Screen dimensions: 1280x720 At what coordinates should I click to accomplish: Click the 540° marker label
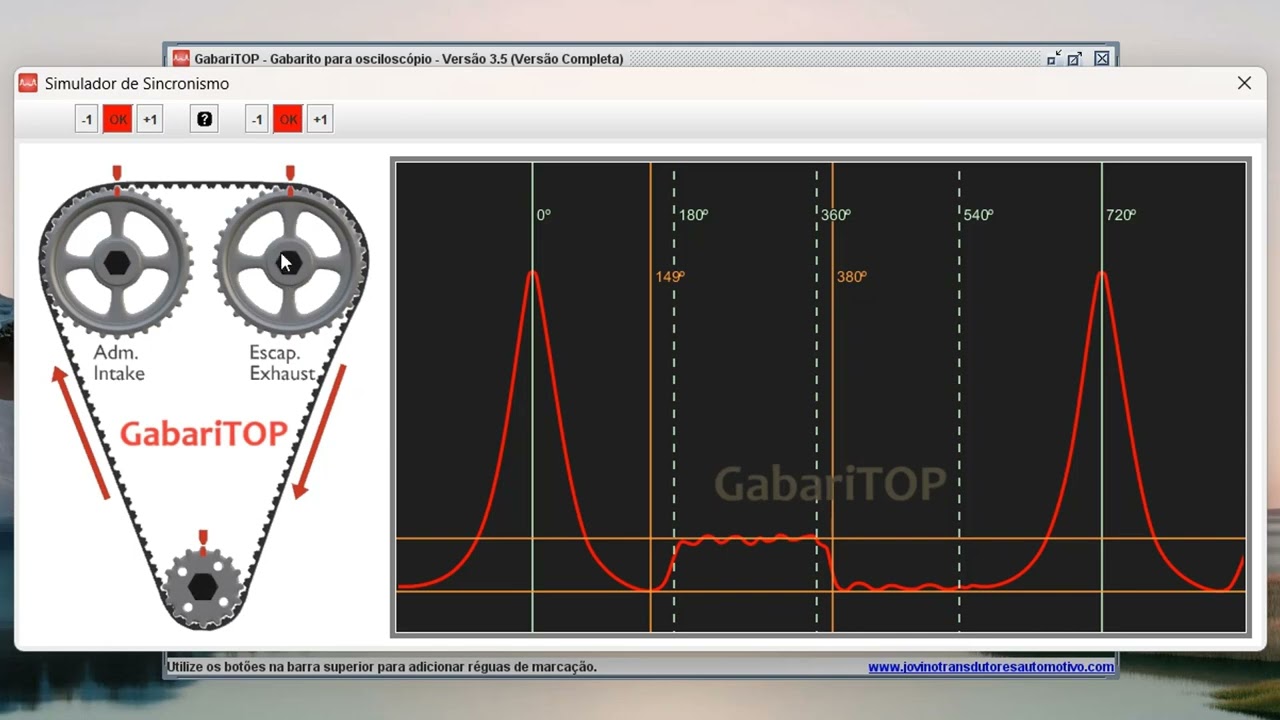pyautogui.click(x=978, y=215)
